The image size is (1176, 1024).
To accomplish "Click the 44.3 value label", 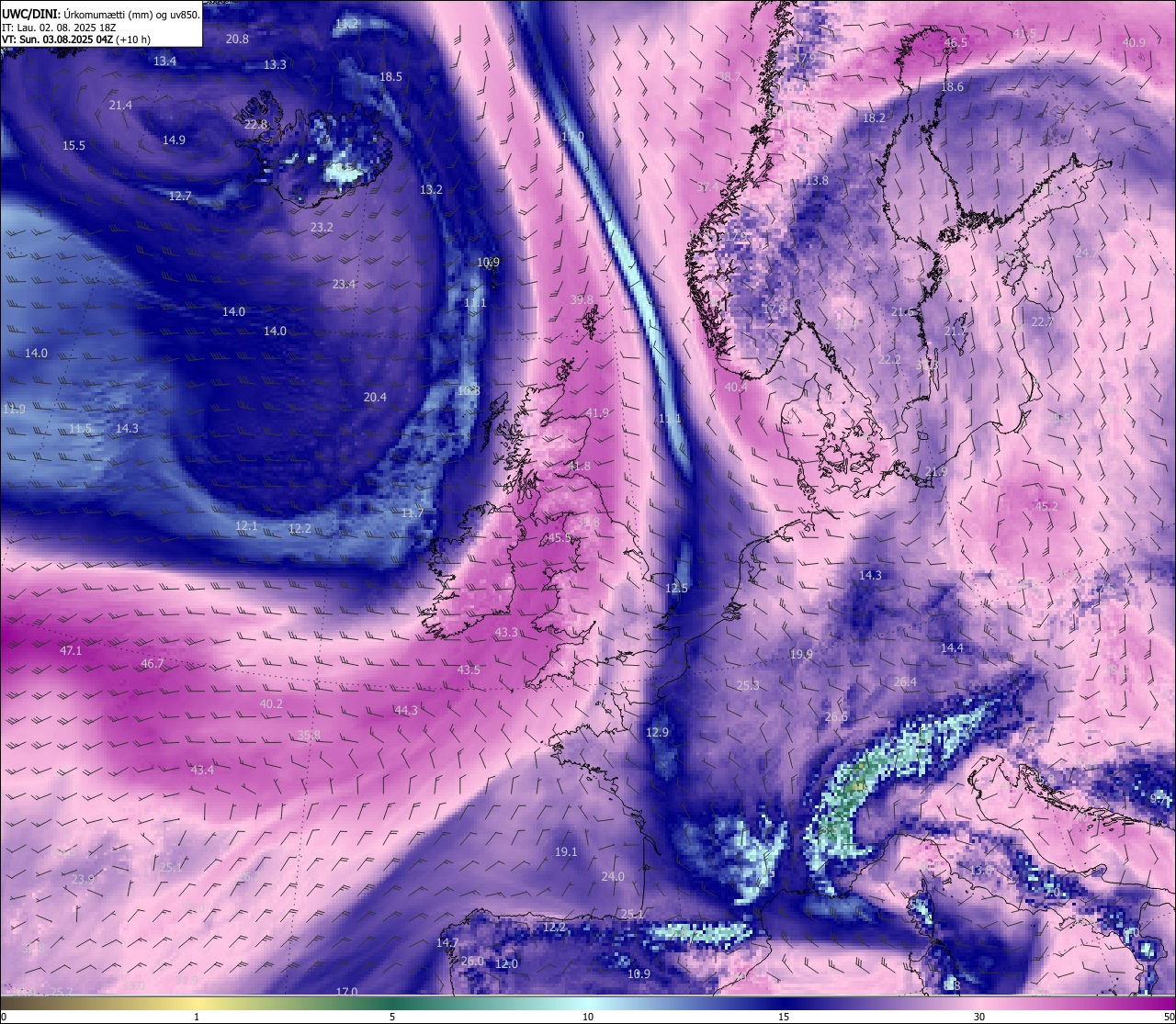I will tap(406, 710).
